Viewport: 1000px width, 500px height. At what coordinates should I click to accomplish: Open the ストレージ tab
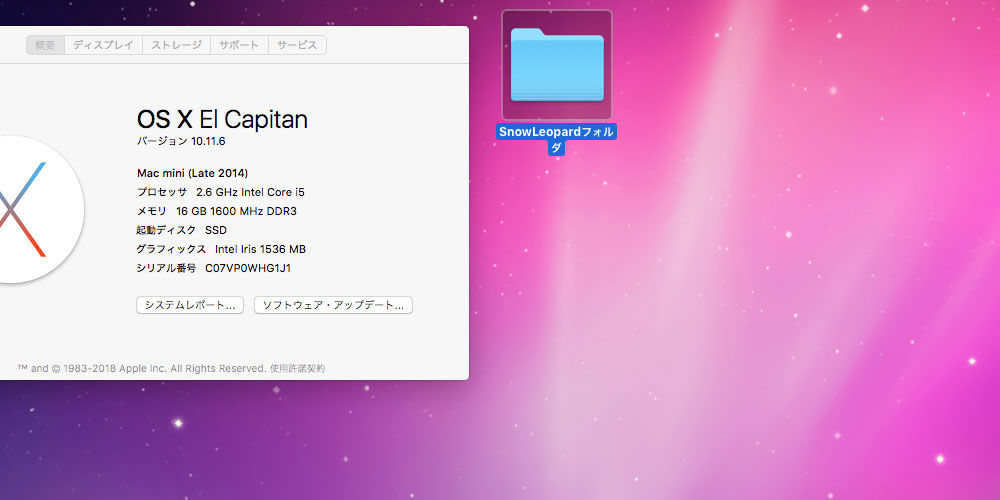[176, 45]
